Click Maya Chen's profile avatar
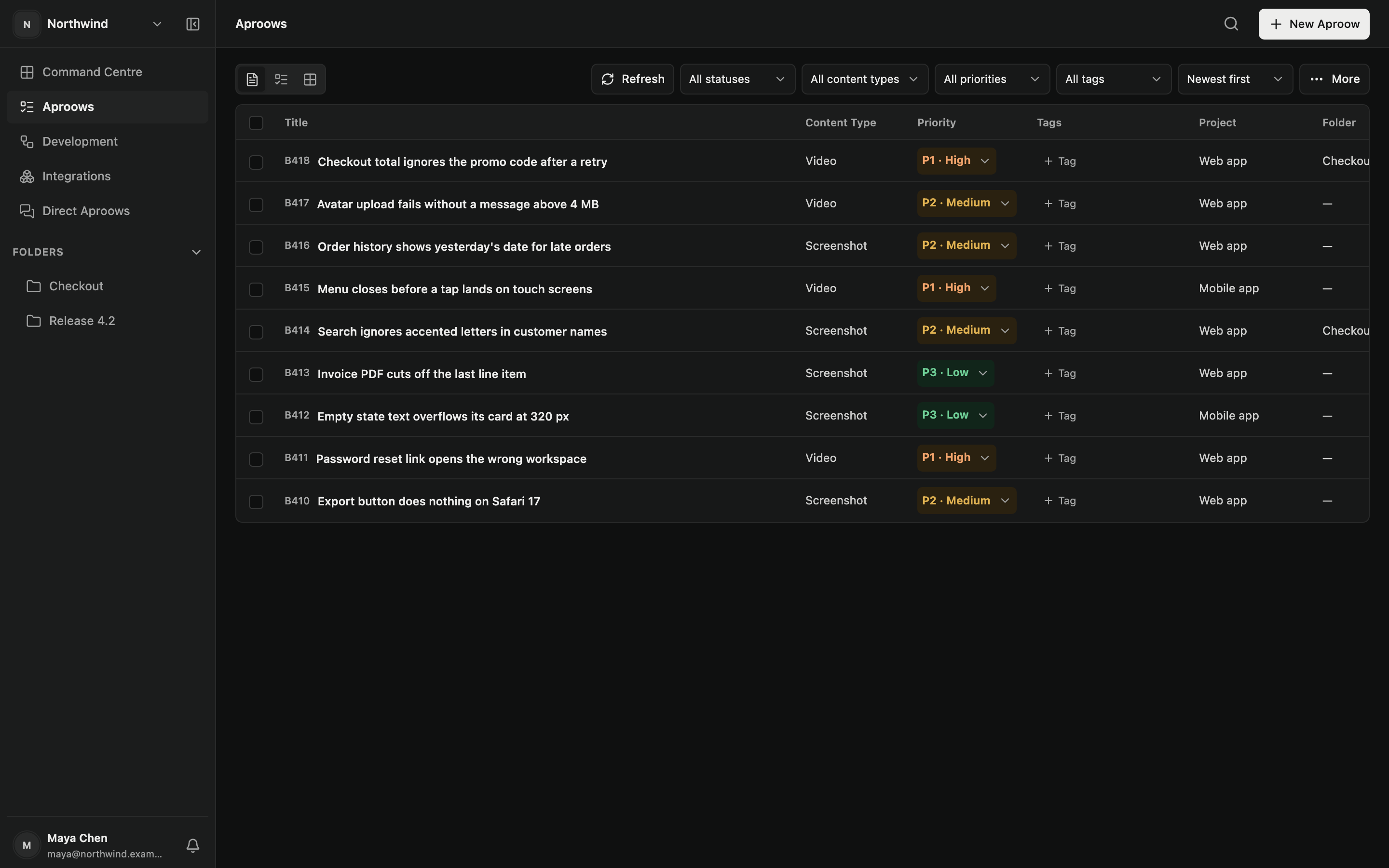1389x868 pixels. [x=27, y=845]
